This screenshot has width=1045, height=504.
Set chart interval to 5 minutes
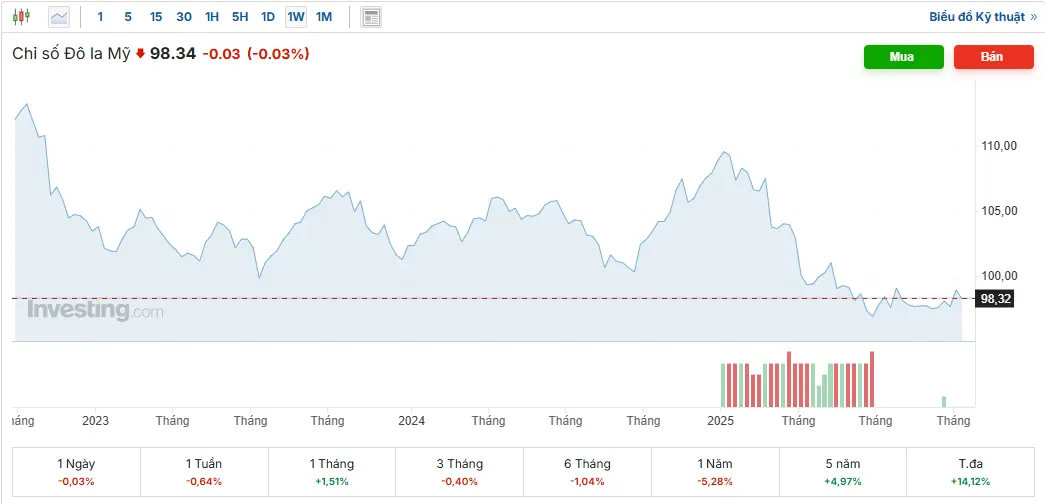(127, 17)
